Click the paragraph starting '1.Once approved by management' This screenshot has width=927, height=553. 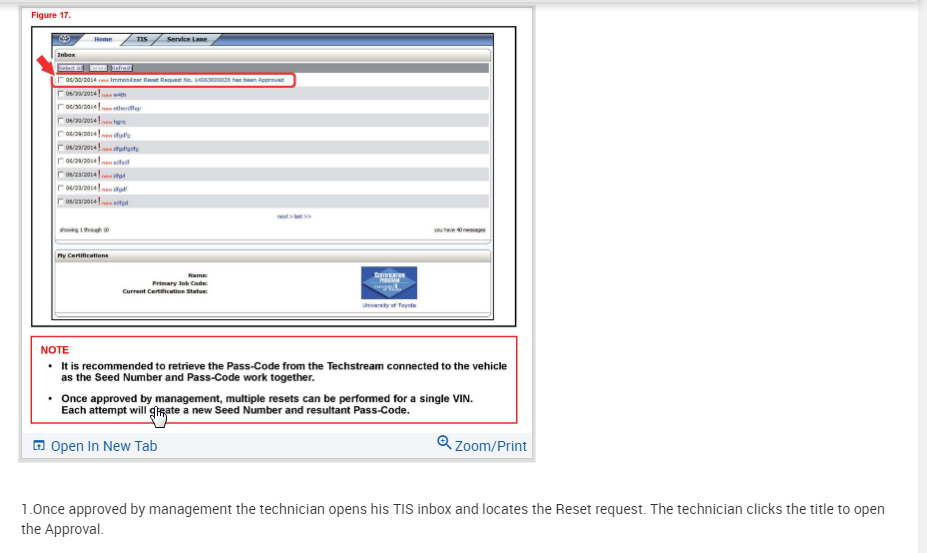pyautogui.click(x=453, y=519)
